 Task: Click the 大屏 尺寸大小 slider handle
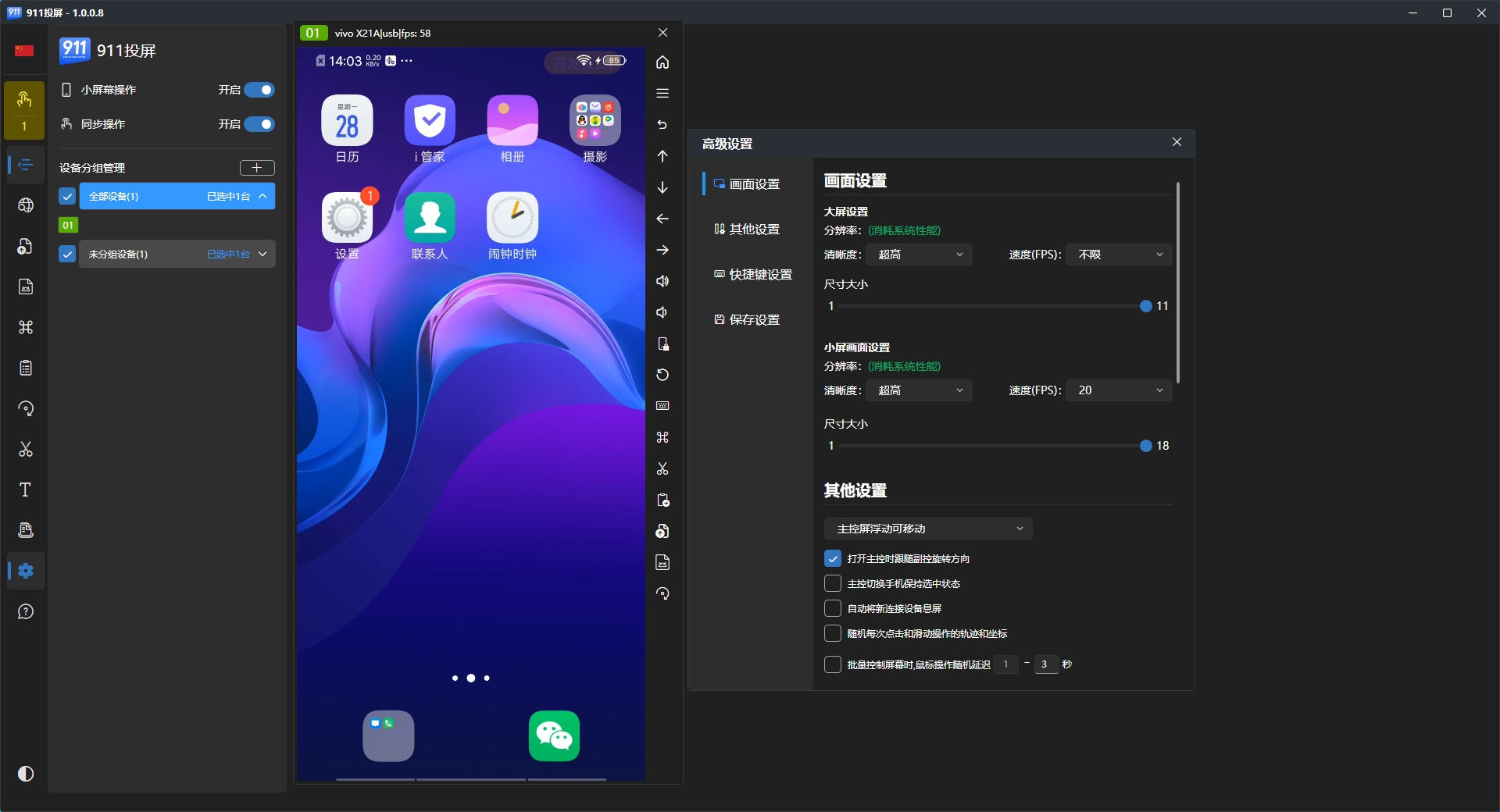(1145, 306)
